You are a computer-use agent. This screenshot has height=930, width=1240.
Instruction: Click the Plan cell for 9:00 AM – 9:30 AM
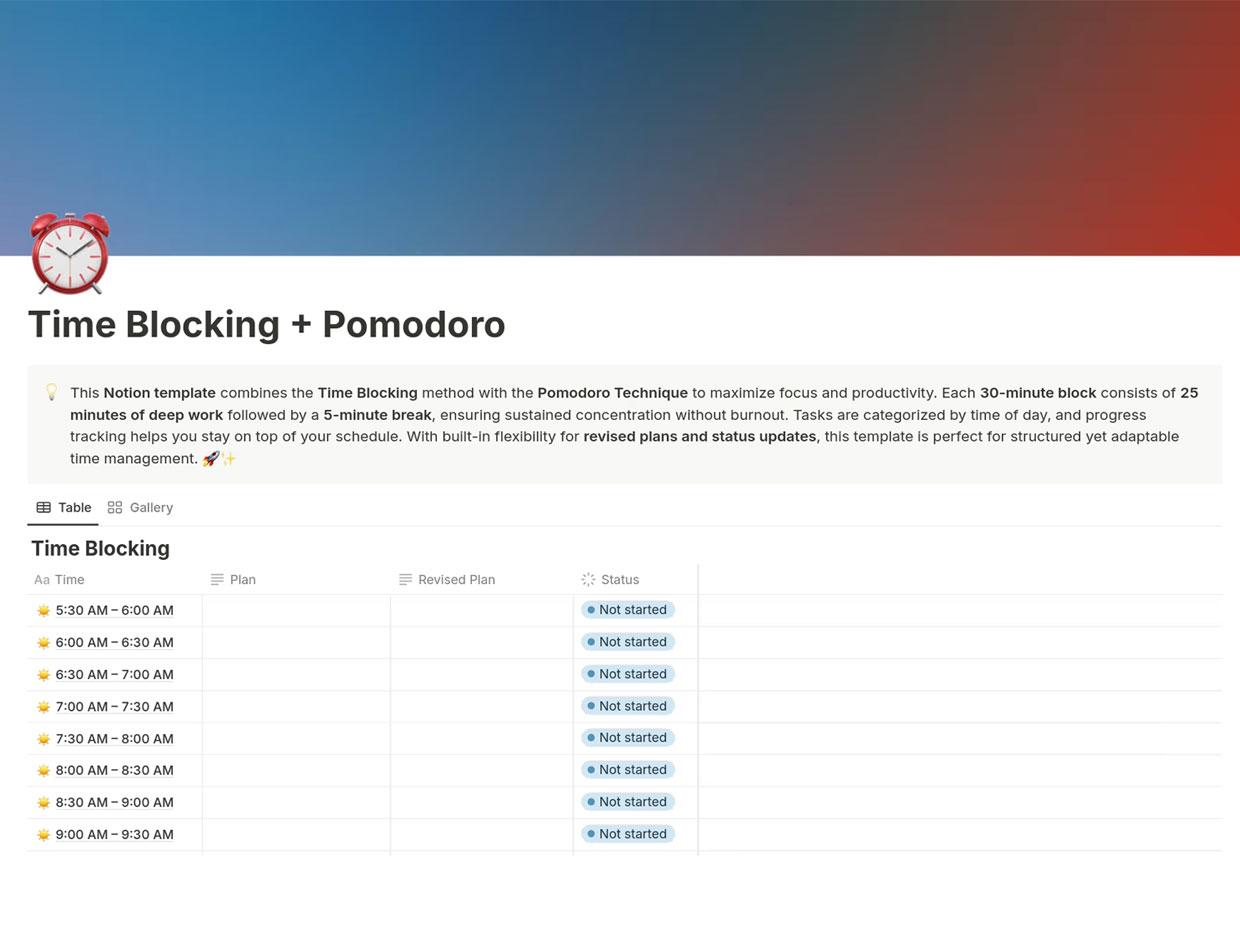click(296, 834)
